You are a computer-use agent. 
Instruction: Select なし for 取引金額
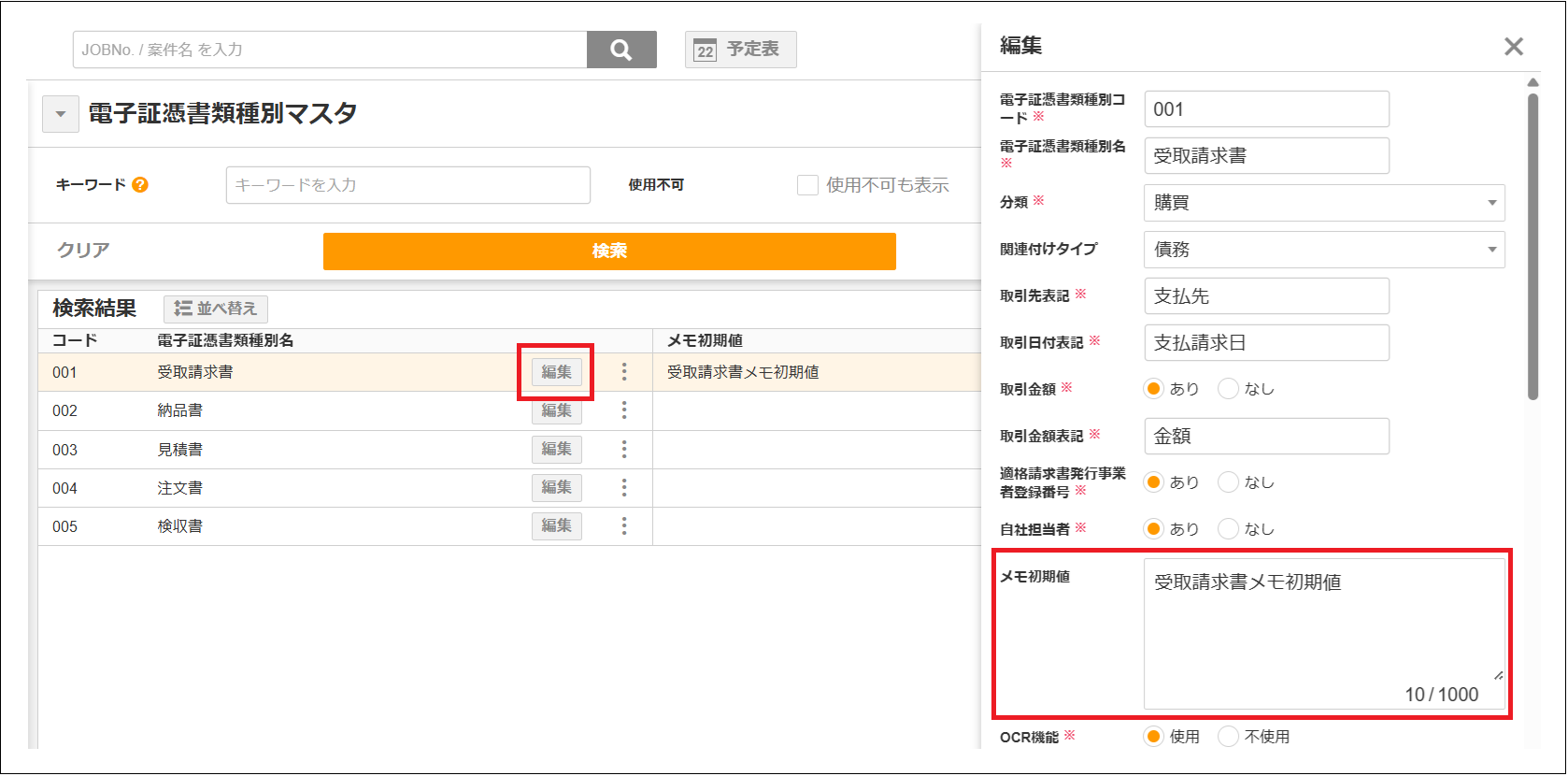pos(1228,389)
